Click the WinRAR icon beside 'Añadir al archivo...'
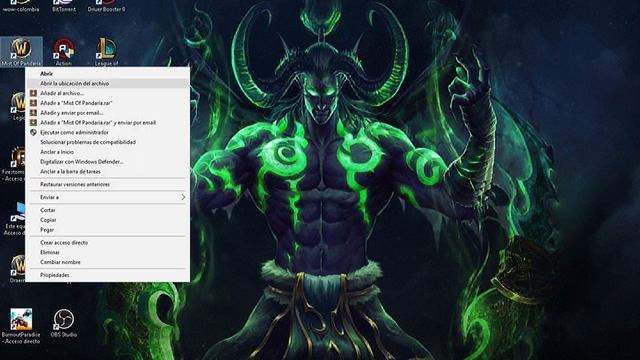Screen dimensions: 640x360 [x=33, y=93]
